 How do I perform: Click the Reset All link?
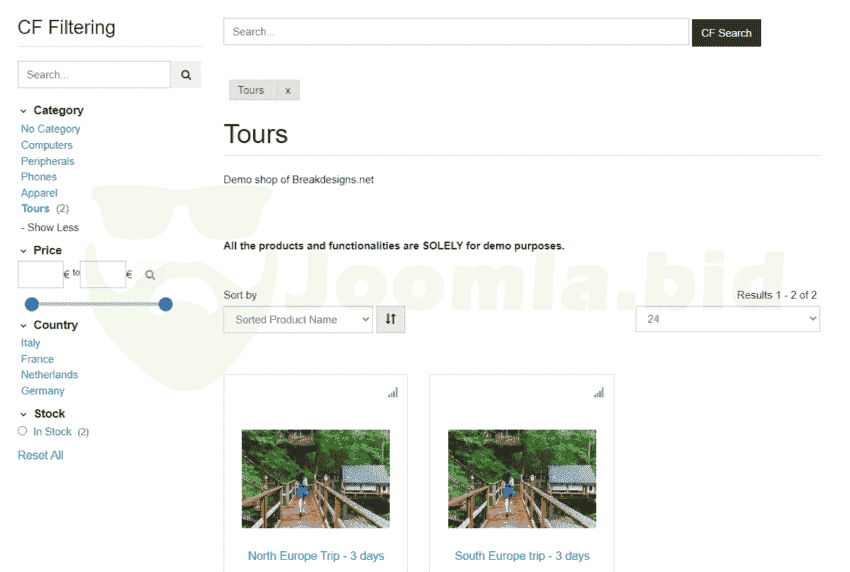point(40,455)
